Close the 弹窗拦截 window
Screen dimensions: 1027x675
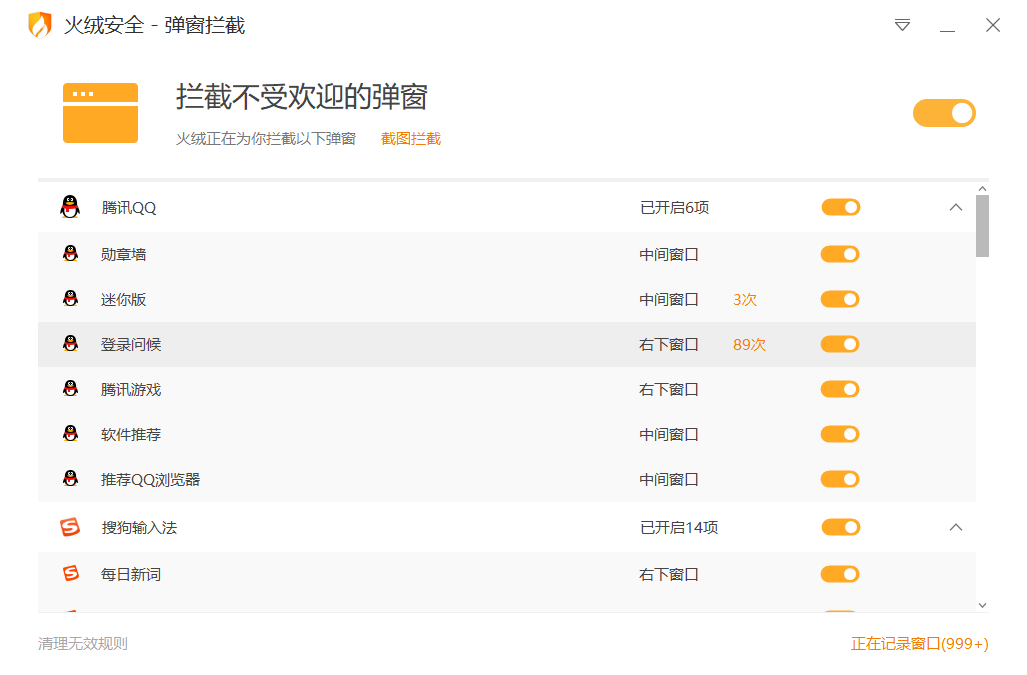pyautogui.click(x=993, y=26)
